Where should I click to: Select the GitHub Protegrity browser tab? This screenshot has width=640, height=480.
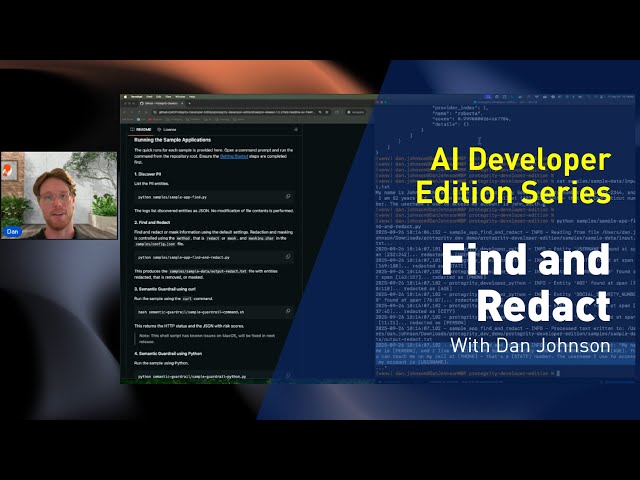(162, 104)
